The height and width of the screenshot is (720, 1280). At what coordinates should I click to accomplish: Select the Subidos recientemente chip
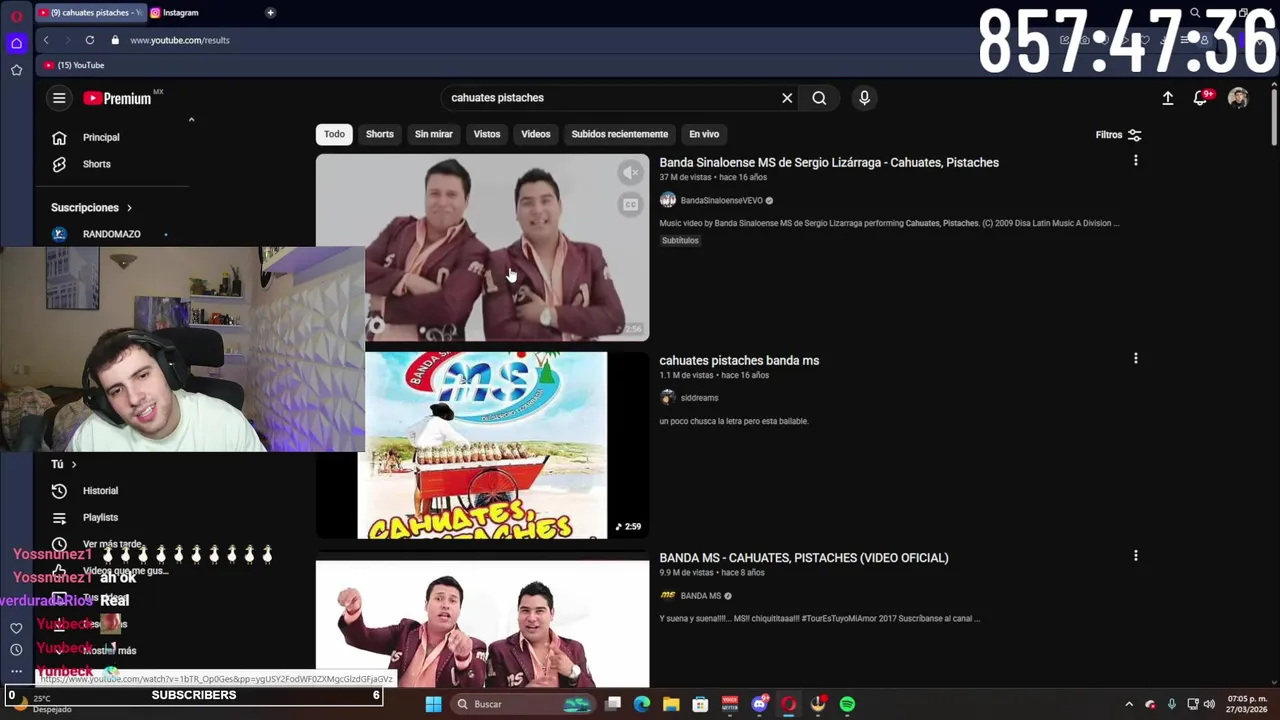619,134
